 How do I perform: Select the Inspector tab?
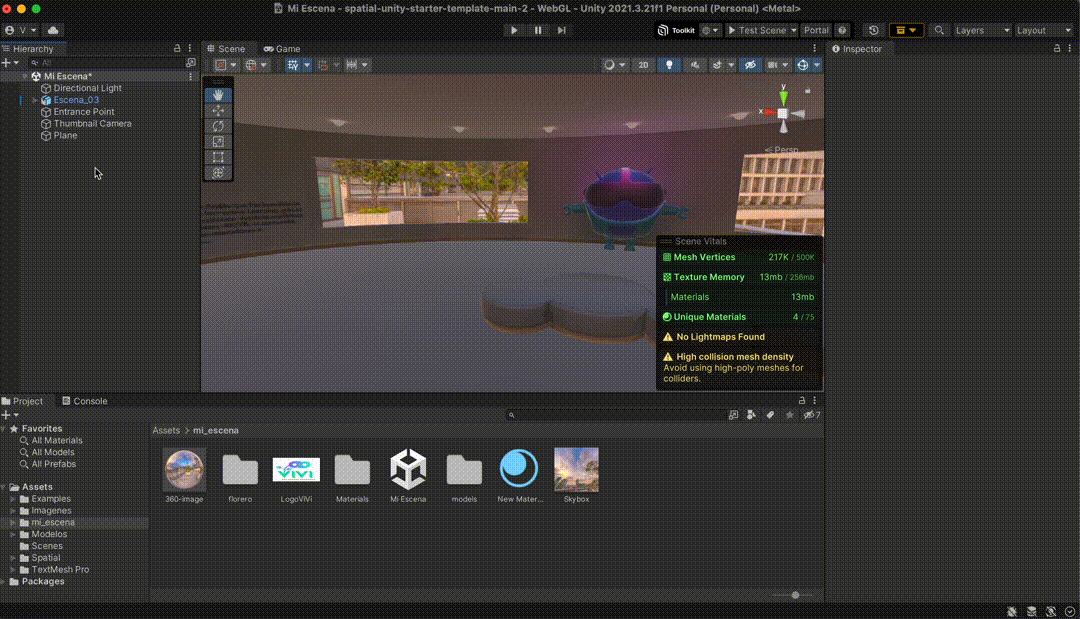coord(857,49)
